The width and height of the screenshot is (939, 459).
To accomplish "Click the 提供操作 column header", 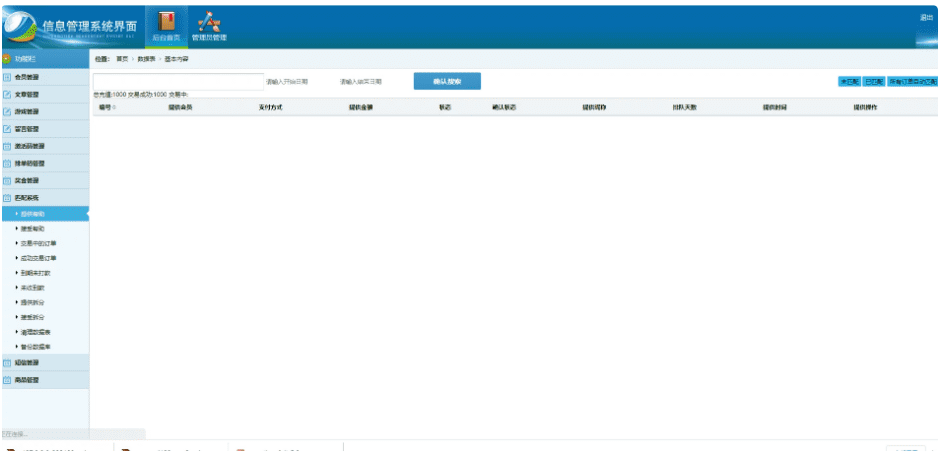I will 865,107.
